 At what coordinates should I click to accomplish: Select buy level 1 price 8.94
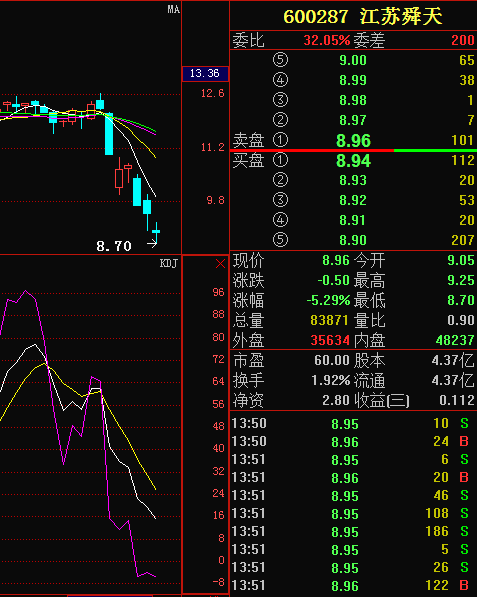pos(353,161)
